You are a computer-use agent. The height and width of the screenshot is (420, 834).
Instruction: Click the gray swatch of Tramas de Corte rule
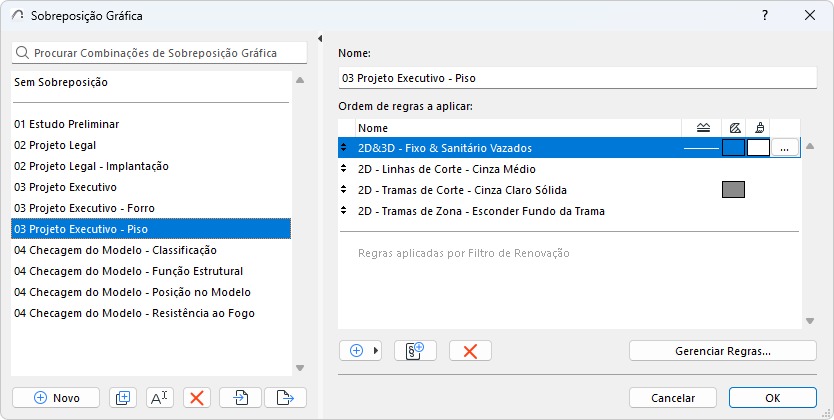point(733,190)
